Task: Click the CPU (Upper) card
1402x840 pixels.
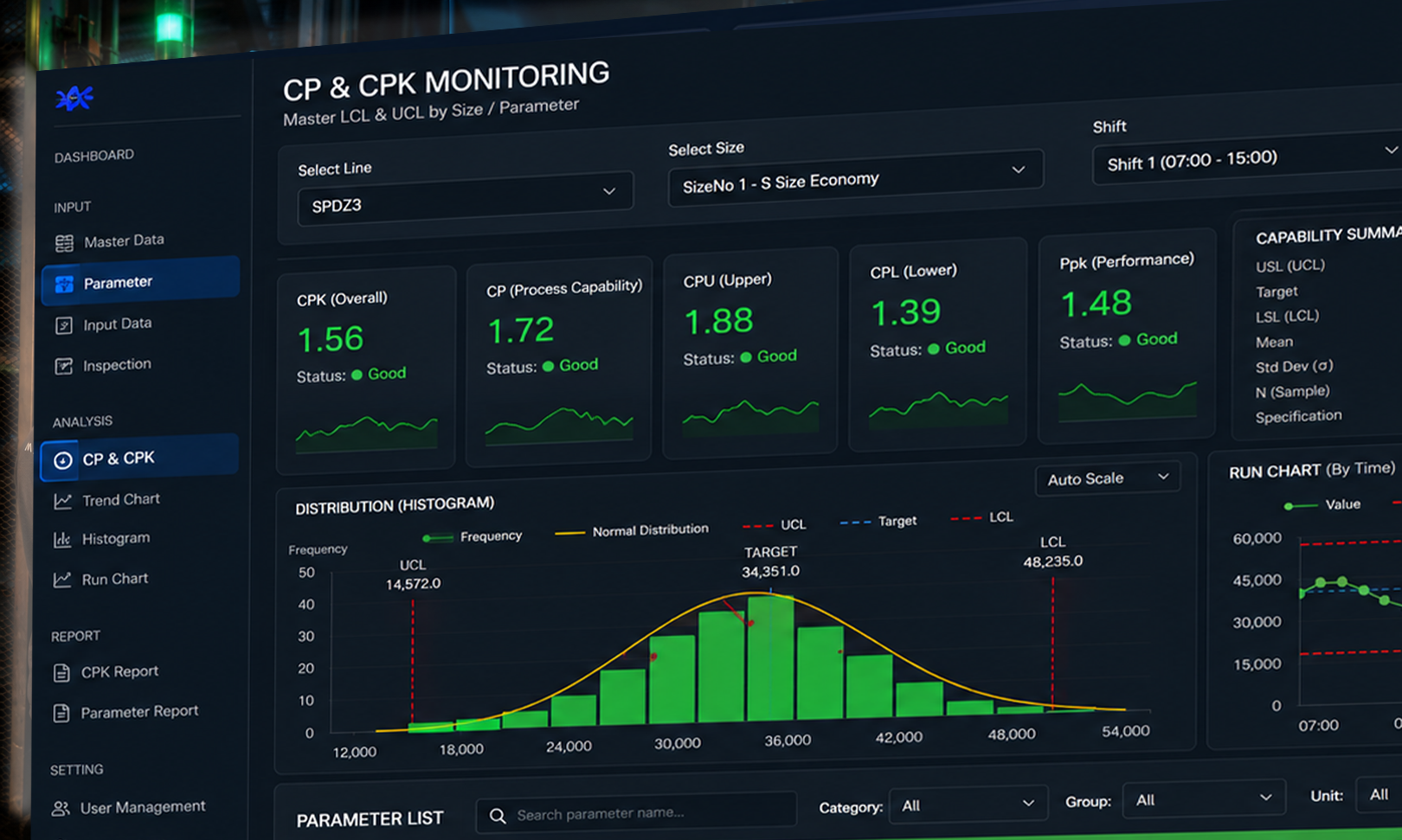Action: pyautogui.click(x=750, y=352)
